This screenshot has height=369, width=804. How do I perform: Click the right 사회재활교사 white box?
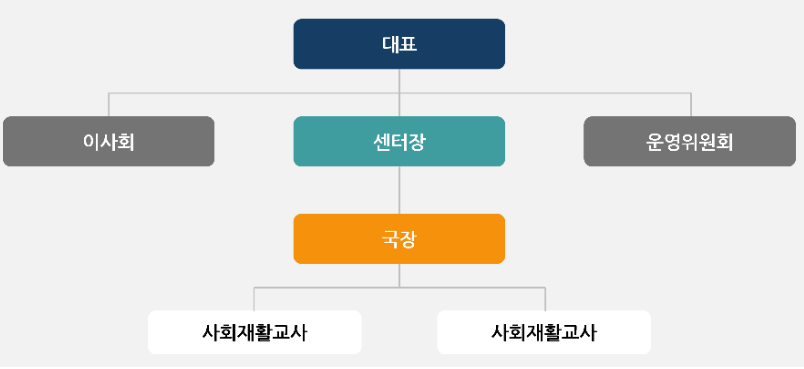(544, 332)
